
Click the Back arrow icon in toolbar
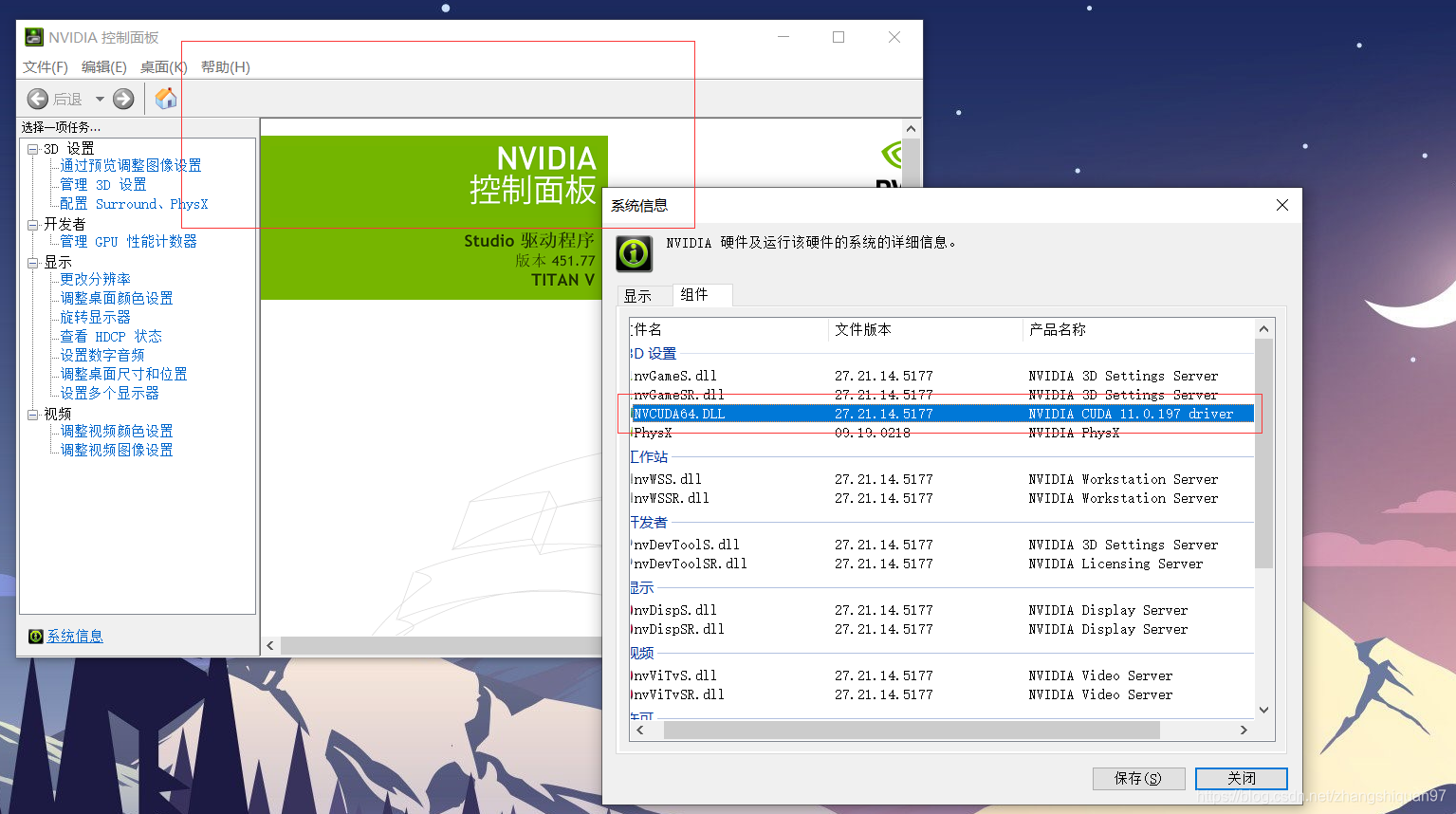(38, 99)
